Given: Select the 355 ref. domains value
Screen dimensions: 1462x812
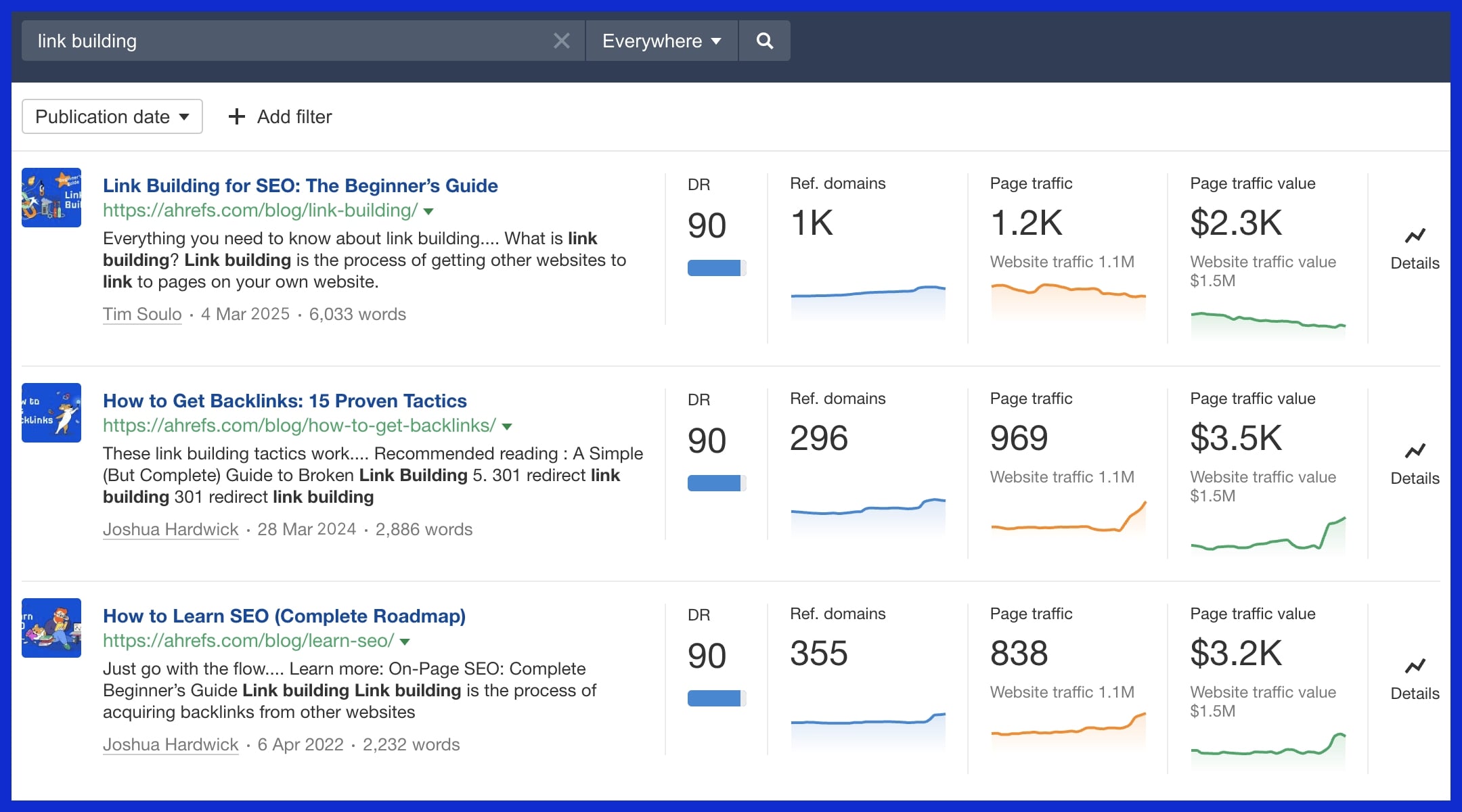Looking at the screenshot, I should point(818,653).
